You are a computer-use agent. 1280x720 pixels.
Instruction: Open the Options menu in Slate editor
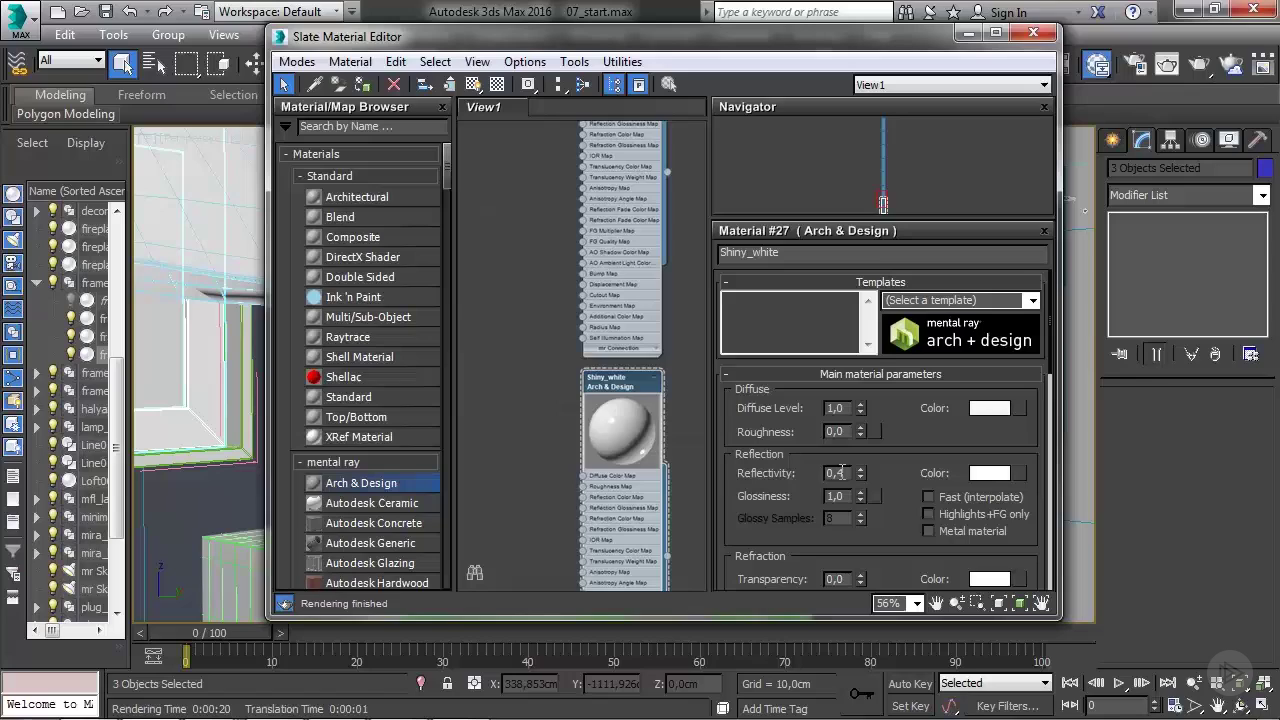pos(525,62)
